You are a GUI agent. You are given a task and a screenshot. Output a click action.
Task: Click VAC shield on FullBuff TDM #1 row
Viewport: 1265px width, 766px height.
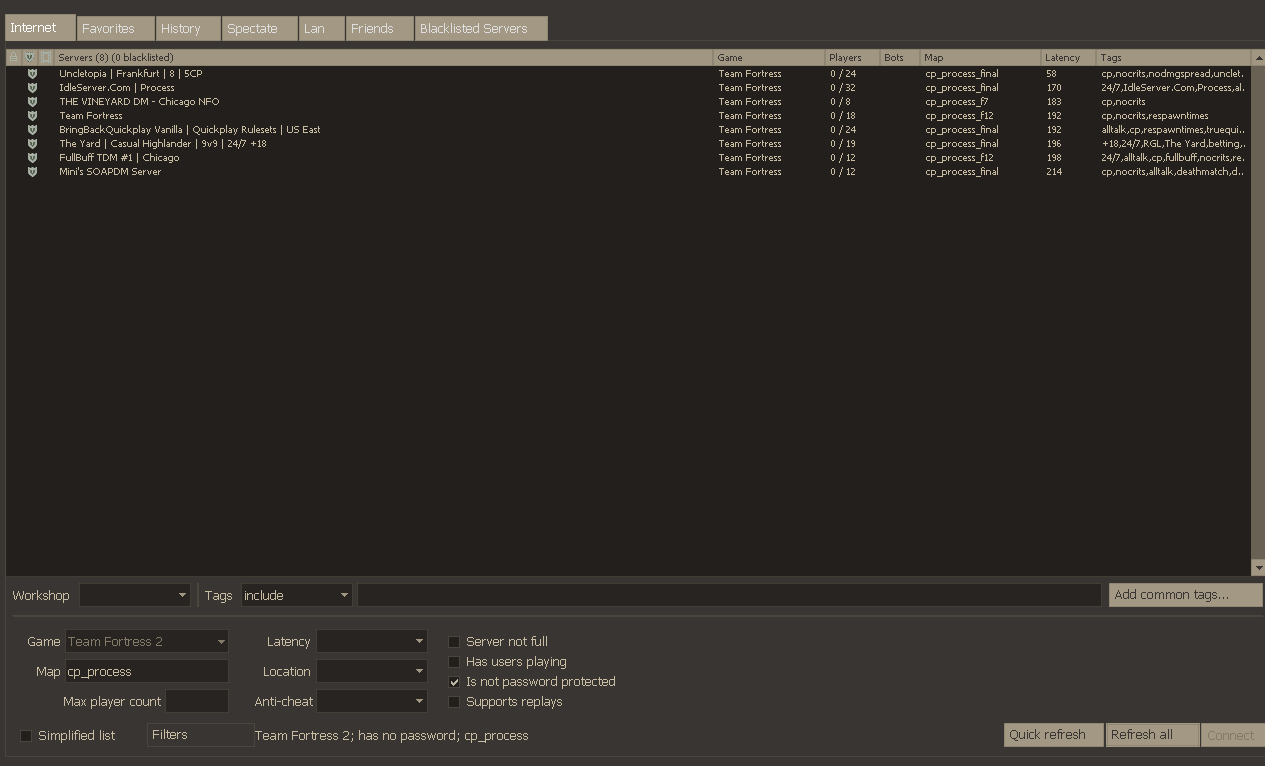click(x=32, y=158)
